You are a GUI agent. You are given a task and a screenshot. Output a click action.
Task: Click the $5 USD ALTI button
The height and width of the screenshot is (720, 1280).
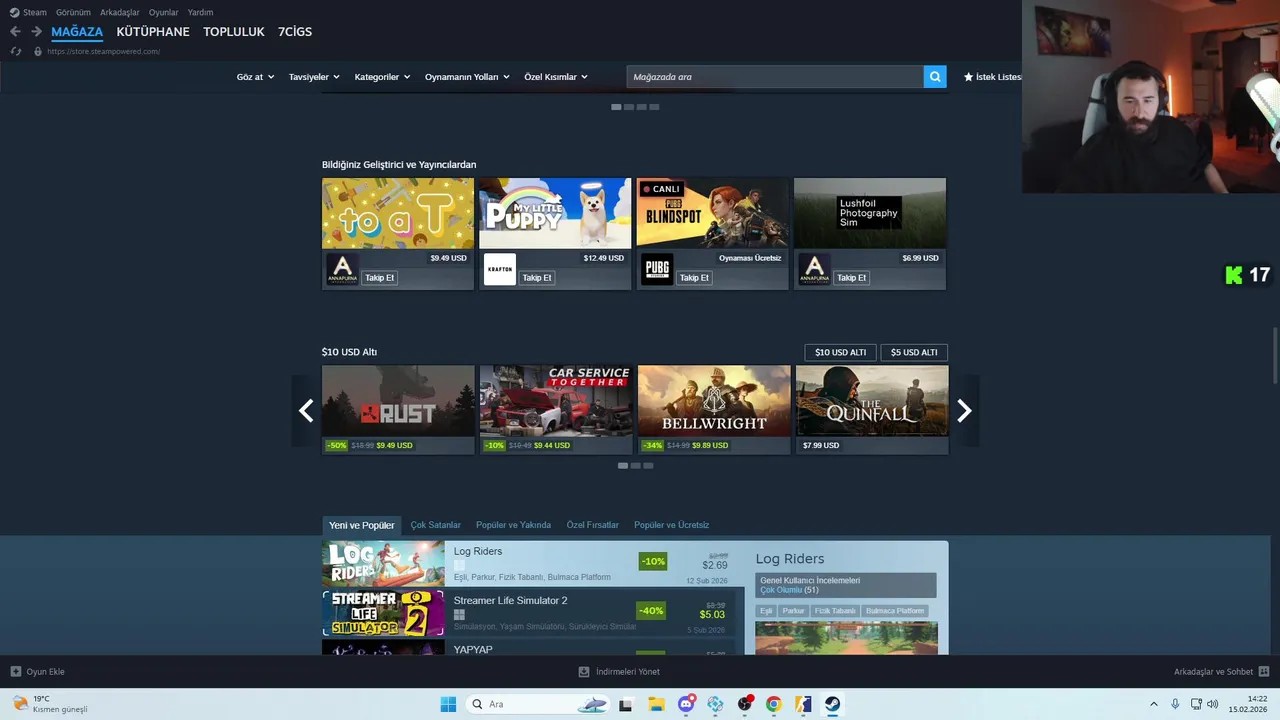coord(914,352)
